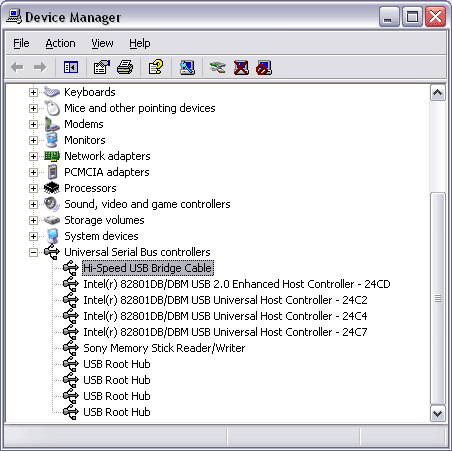Expand the Modems category
The height and width of the screenshot is (451, 452).
click(x=33, y=124)
